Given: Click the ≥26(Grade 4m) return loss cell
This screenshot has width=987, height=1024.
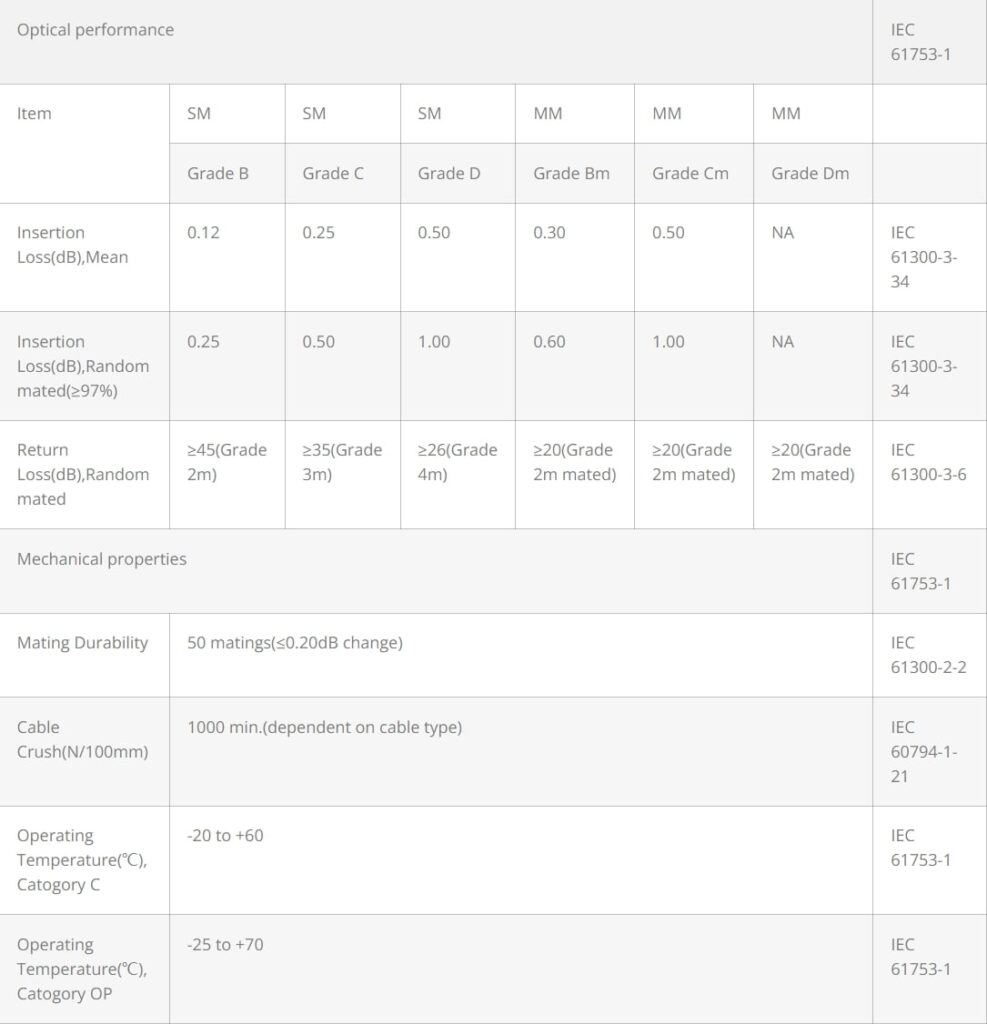Looking at the screenshot, I should tap(457, 462).
